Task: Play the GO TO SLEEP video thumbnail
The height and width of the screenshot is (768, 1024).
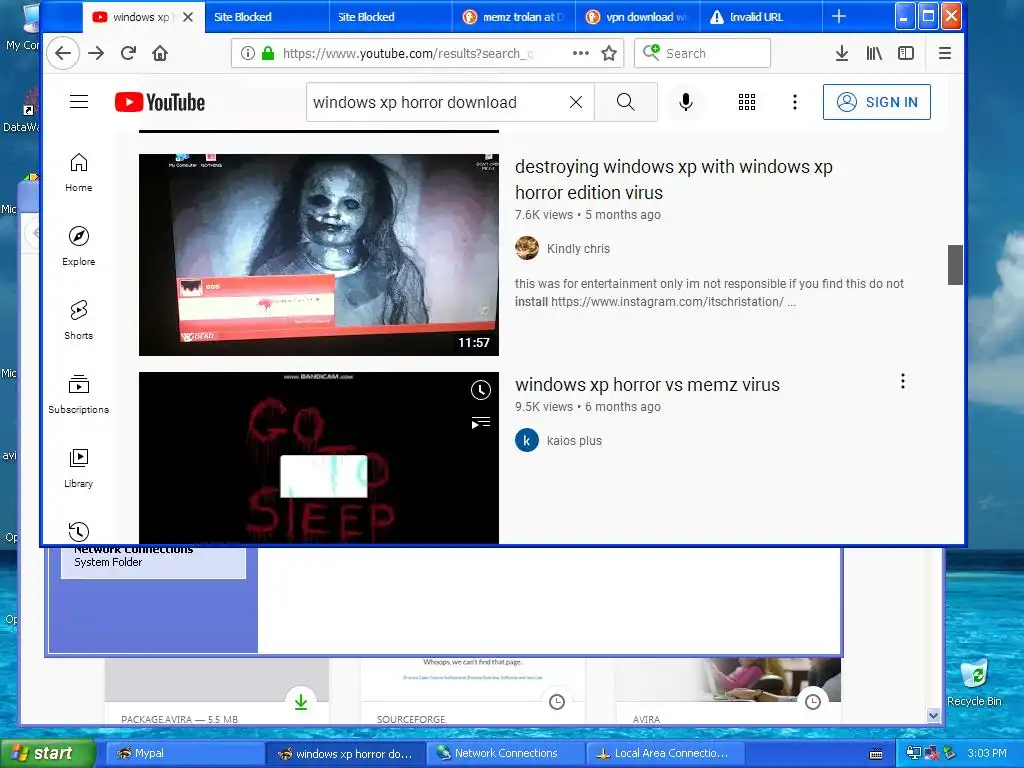Action: [x=319, y=457]
